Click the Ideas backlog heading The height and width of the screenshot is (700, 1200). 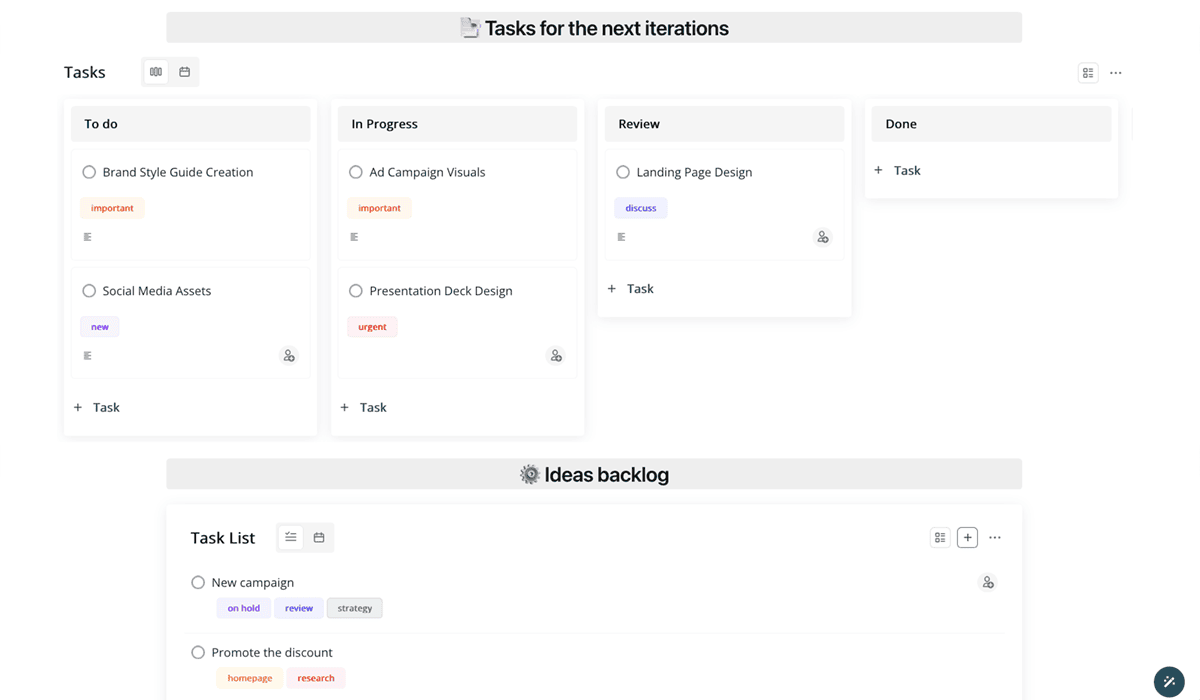pos(607,474)
